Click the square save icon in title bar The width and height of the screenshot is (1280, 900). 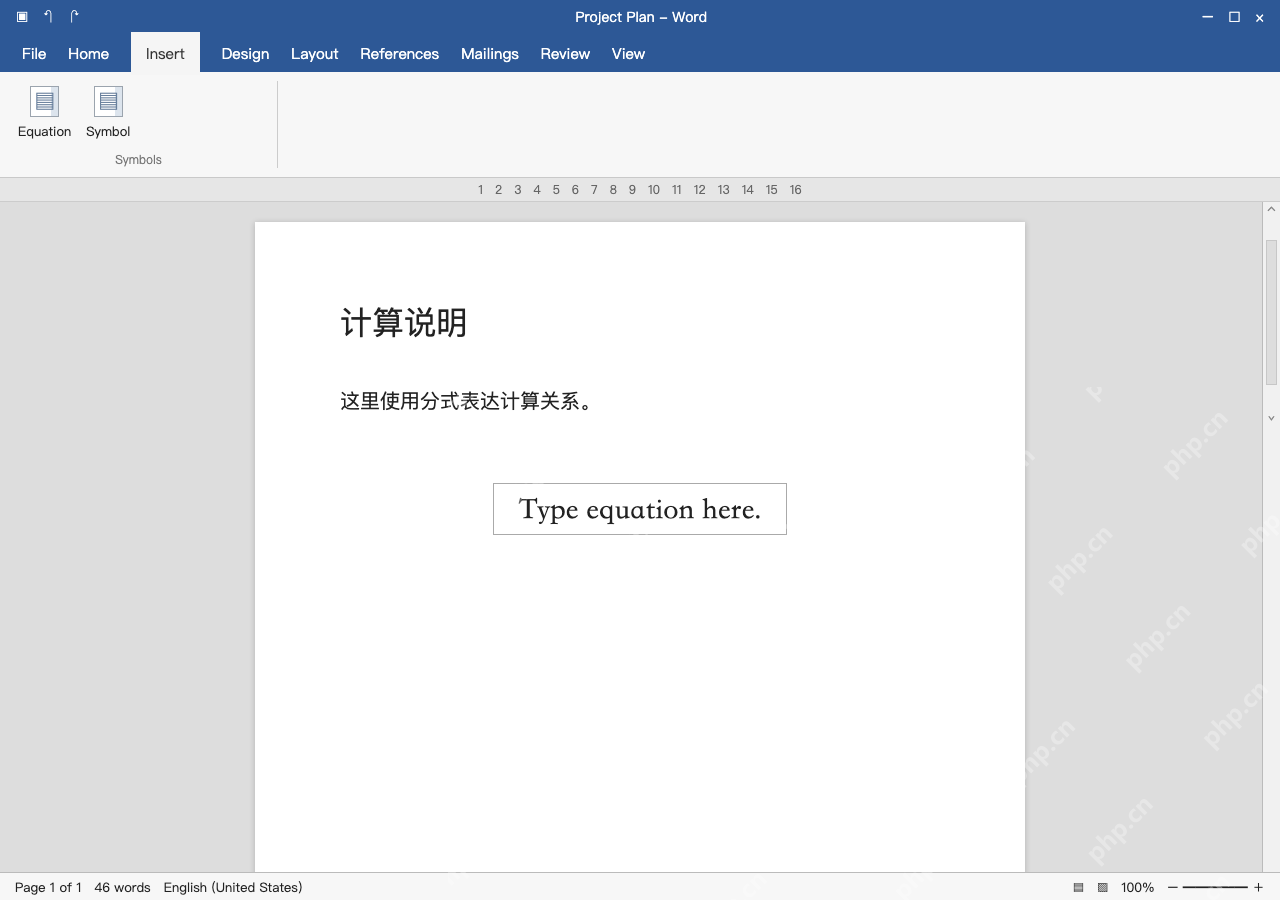(22, 17)
